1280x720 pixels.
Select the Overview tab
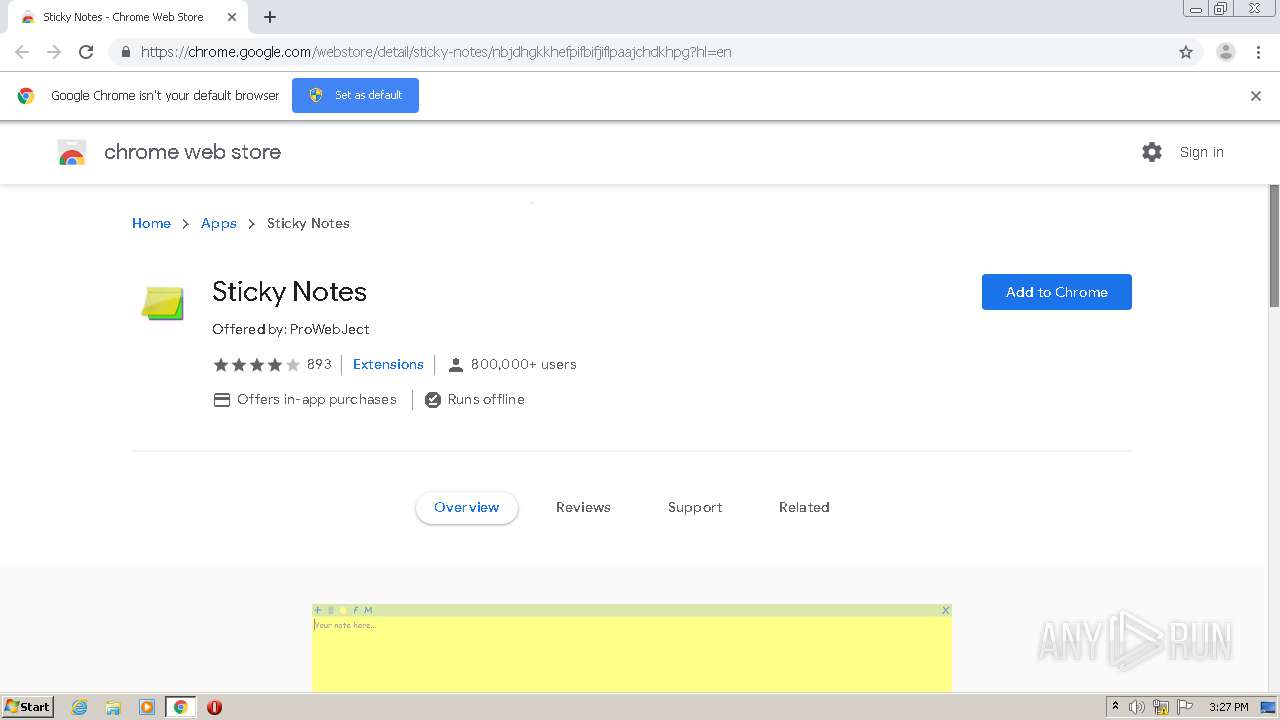coord(467,507)
